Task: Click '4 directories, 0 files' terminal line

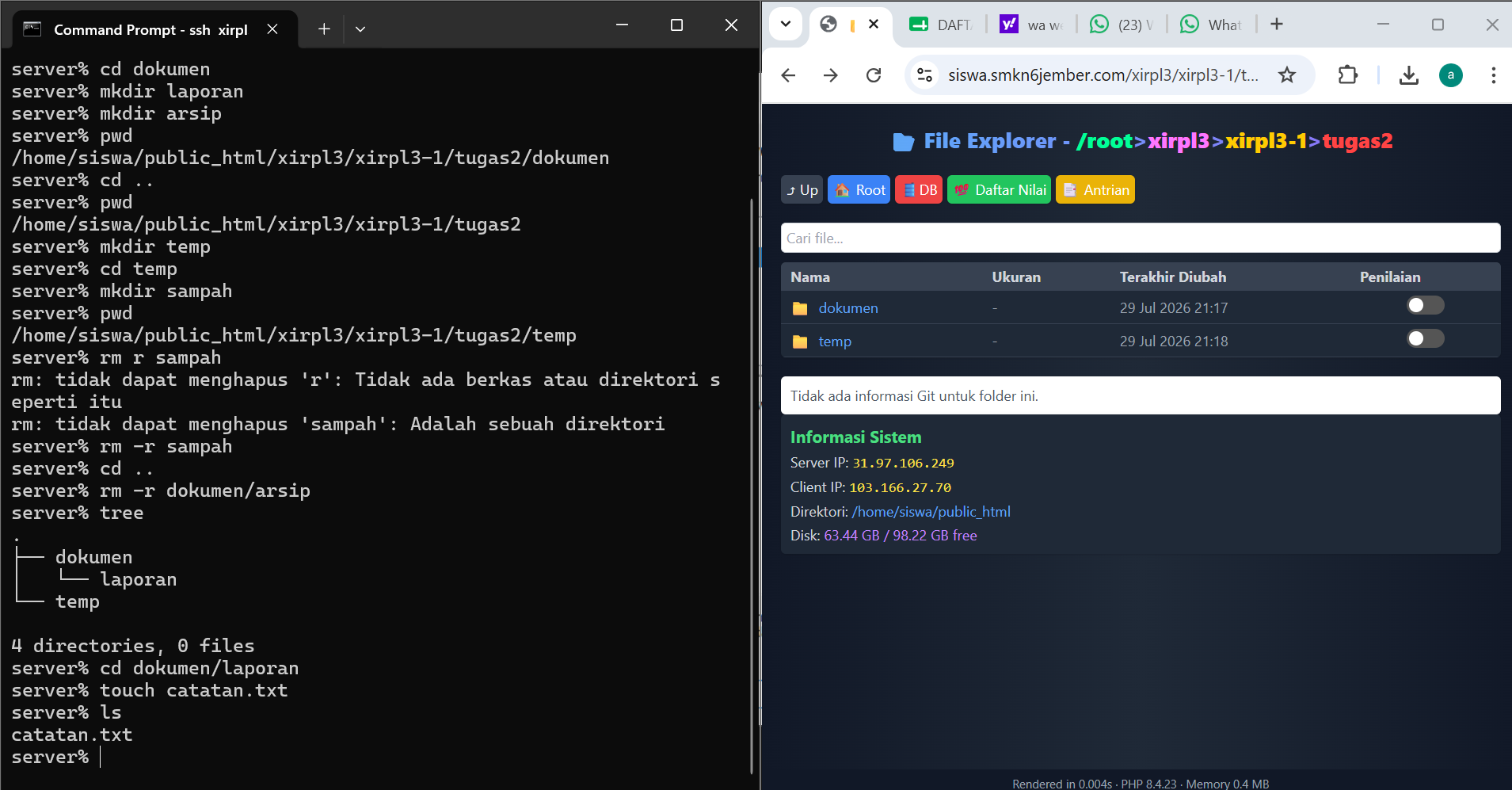Action: [133, 647]
